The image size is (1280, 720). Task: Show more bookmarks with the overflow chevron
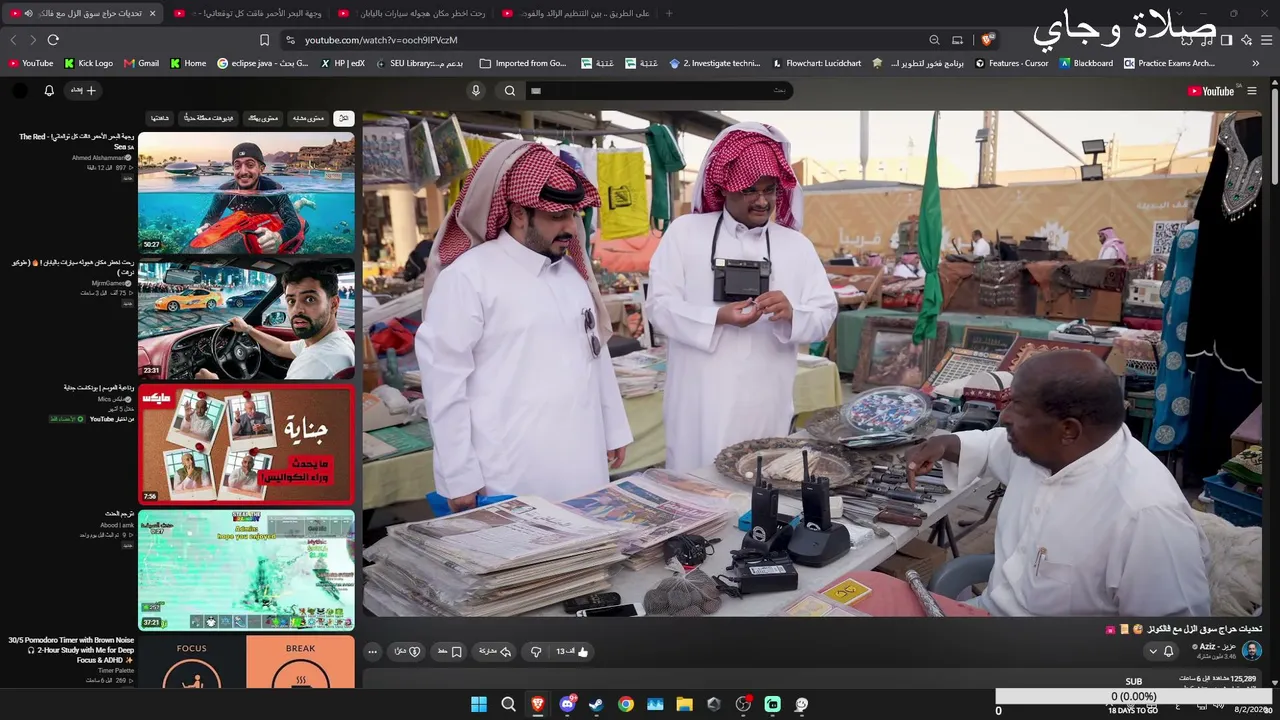coord(1255,63)
